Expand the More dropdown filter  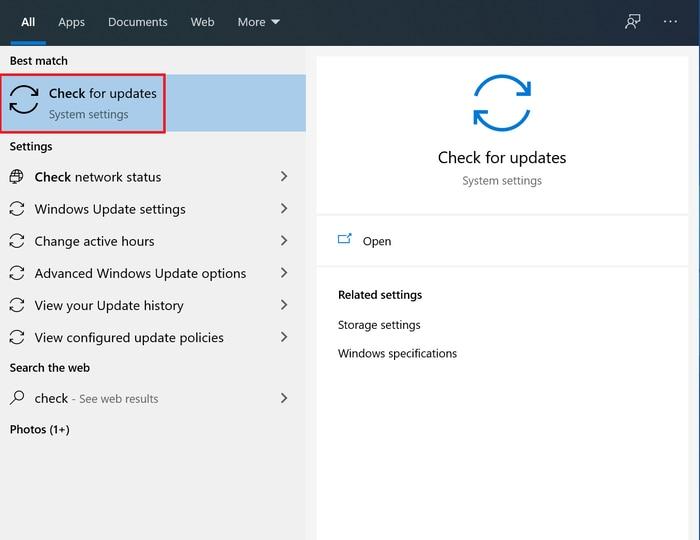pyautogui.click(x=258, y=22)
